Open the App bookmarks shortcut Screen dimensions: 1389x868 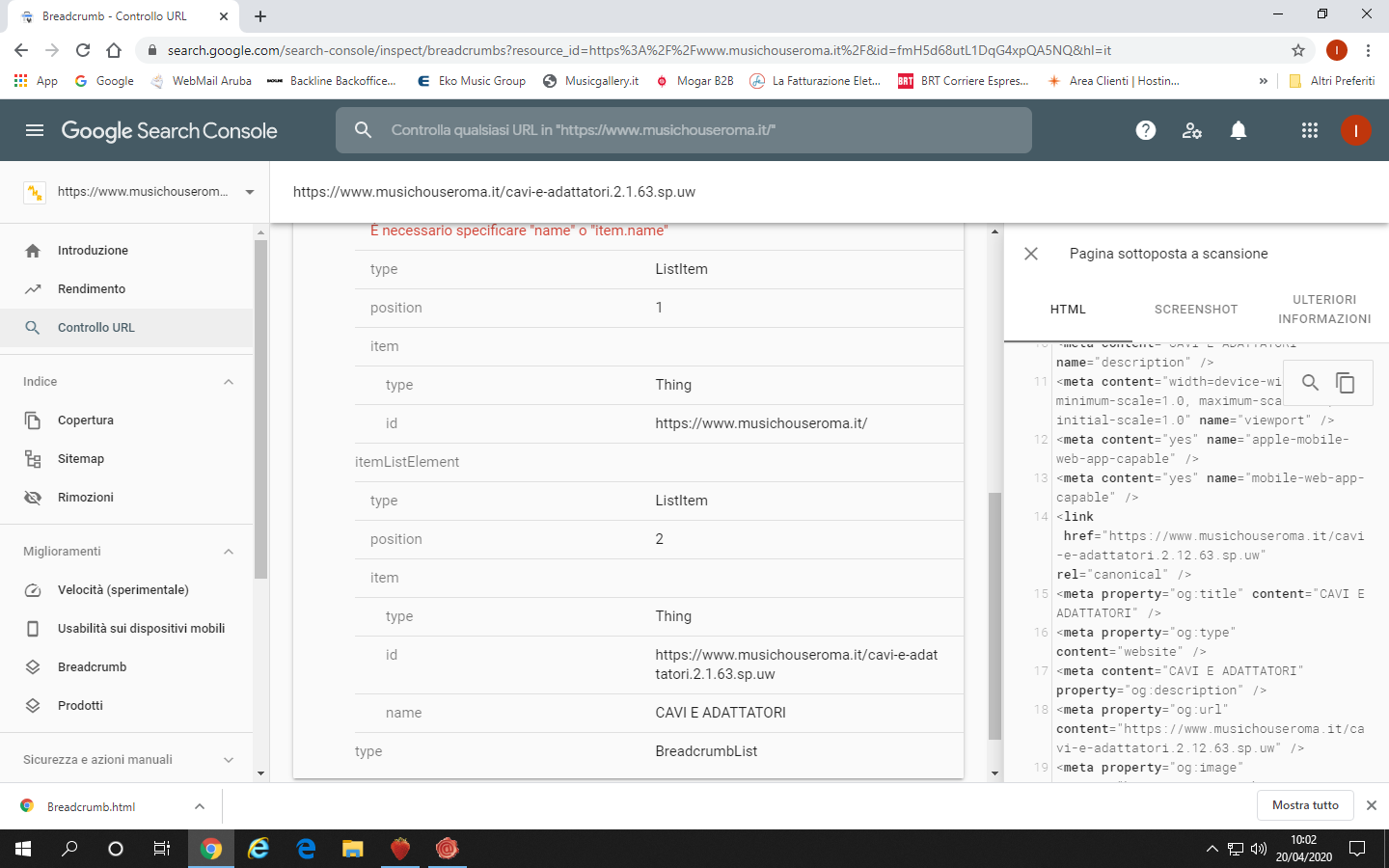36,81
